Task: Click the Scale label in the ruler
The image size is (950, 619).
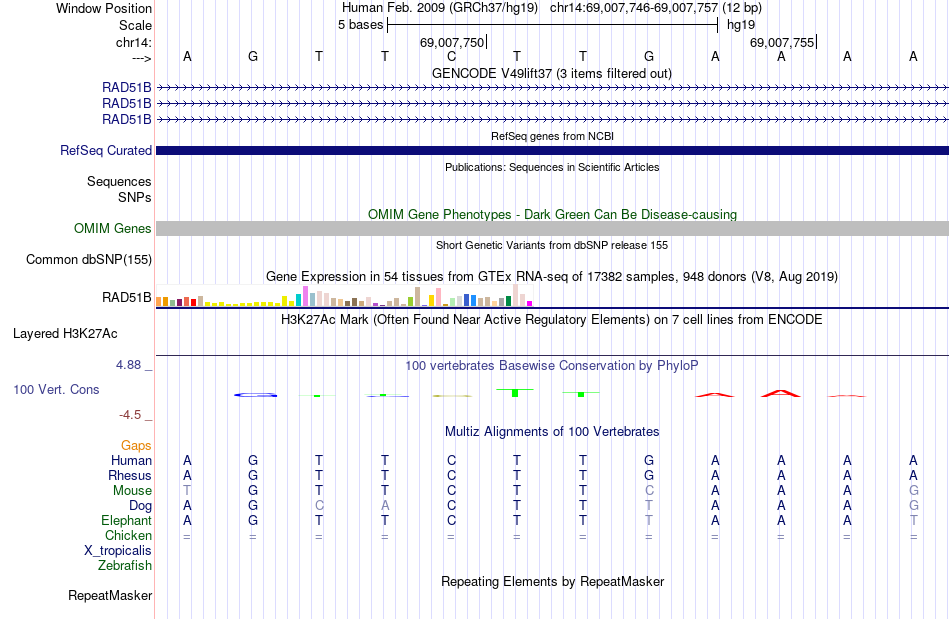Action: pos(135,25)
